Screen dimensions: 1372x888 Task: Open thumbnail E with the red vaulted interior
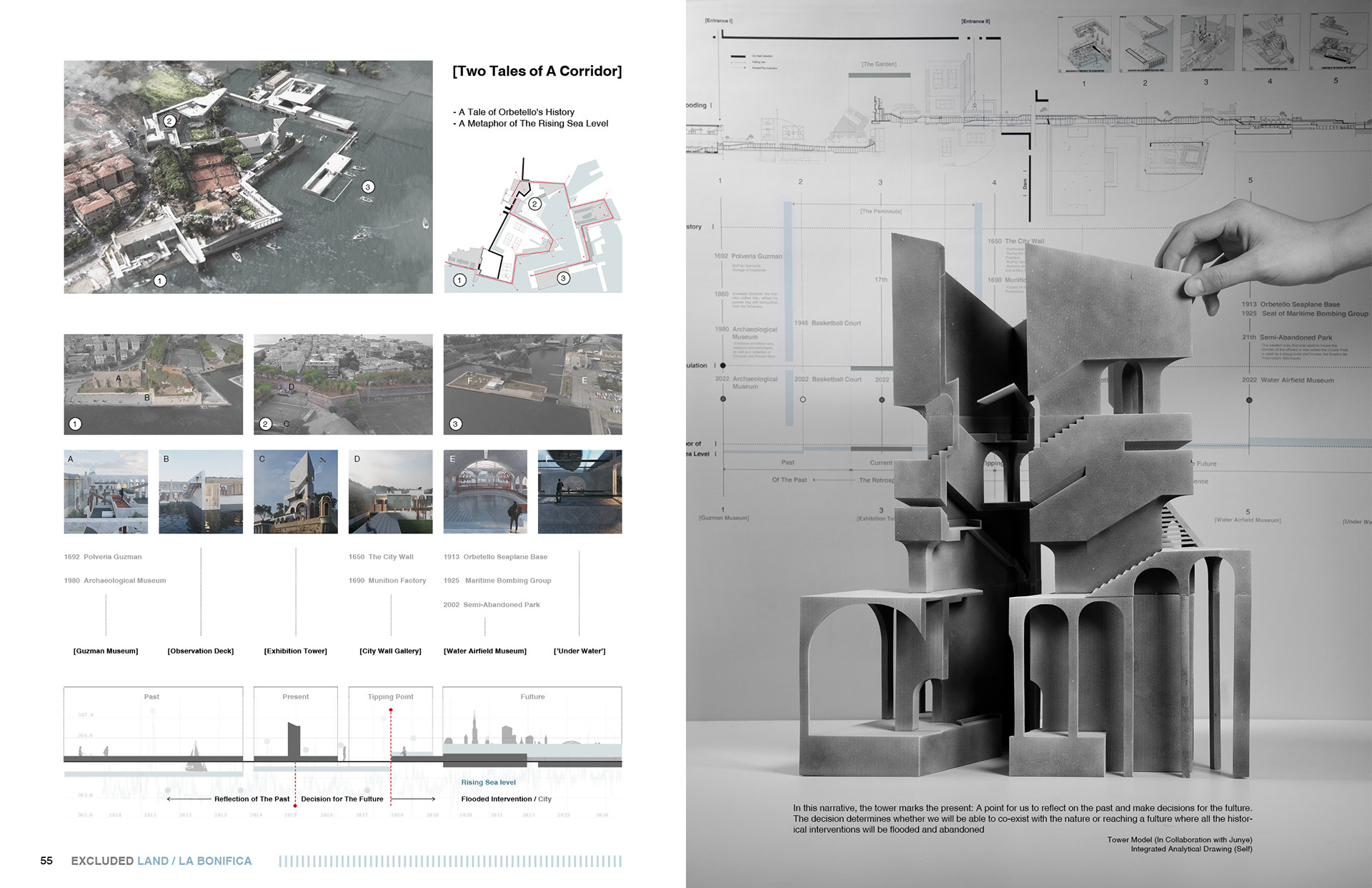(x=485, y=492)
